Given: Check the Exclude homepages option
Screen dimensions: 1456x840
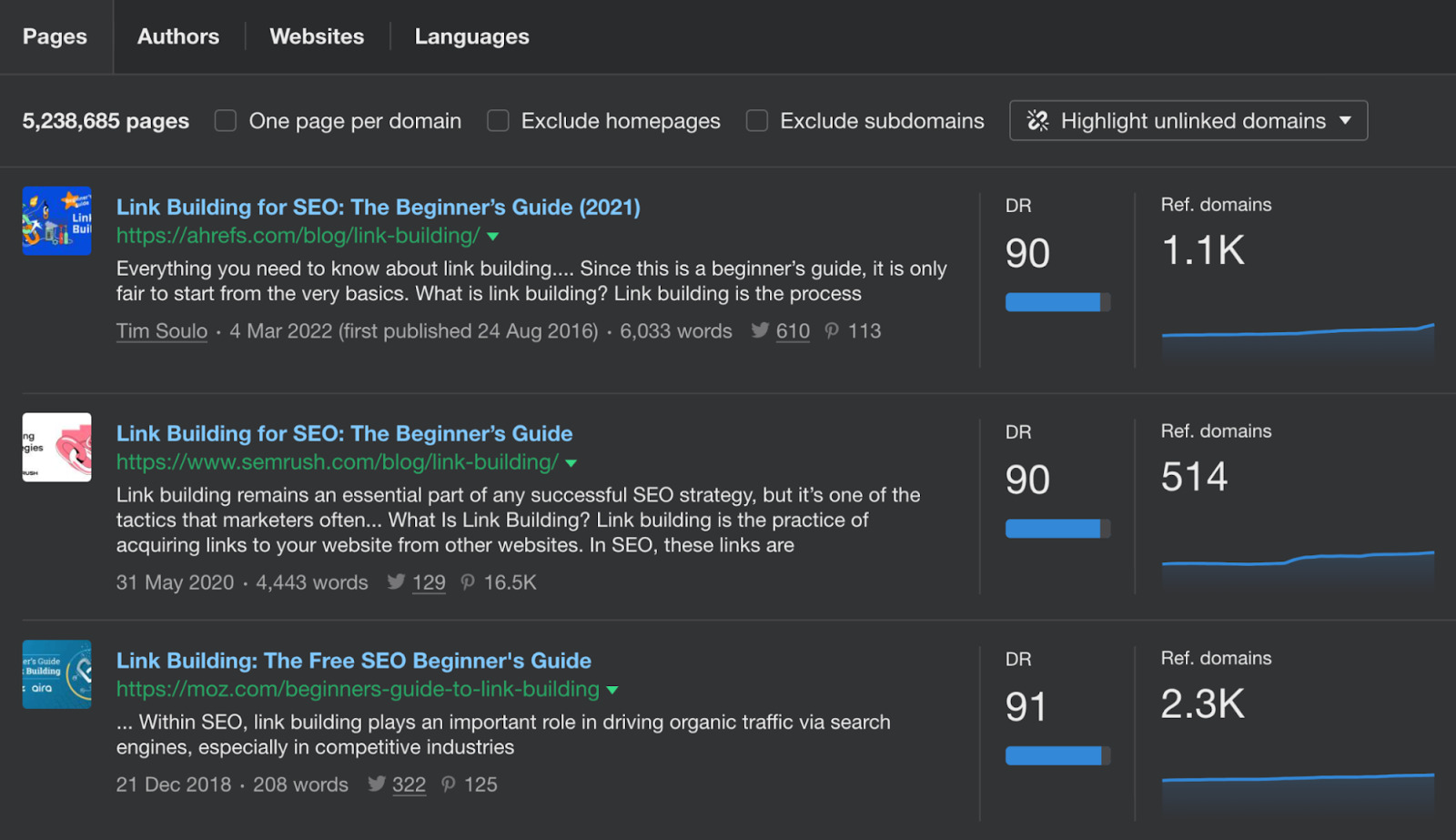Looking at the screenshot, I should (497, 120).
